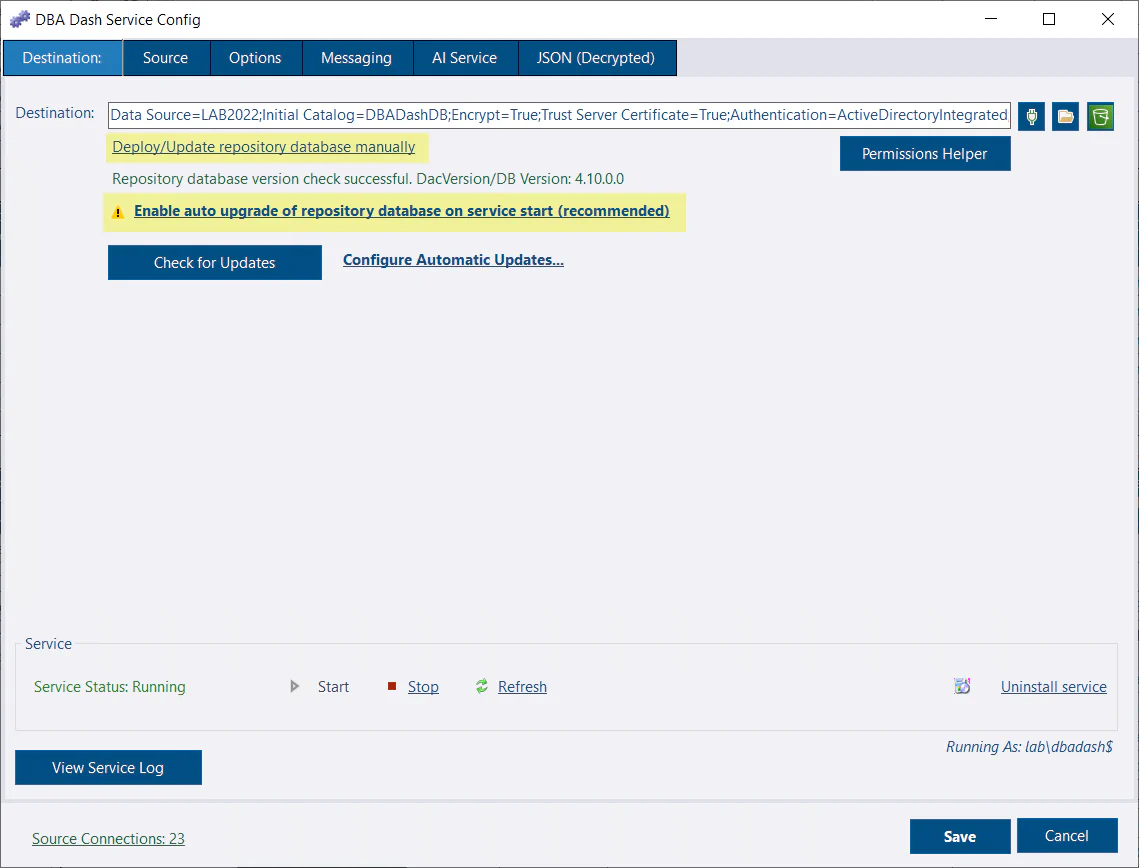
Task: Click the Uninstall service link
Action: (1054, 686)
